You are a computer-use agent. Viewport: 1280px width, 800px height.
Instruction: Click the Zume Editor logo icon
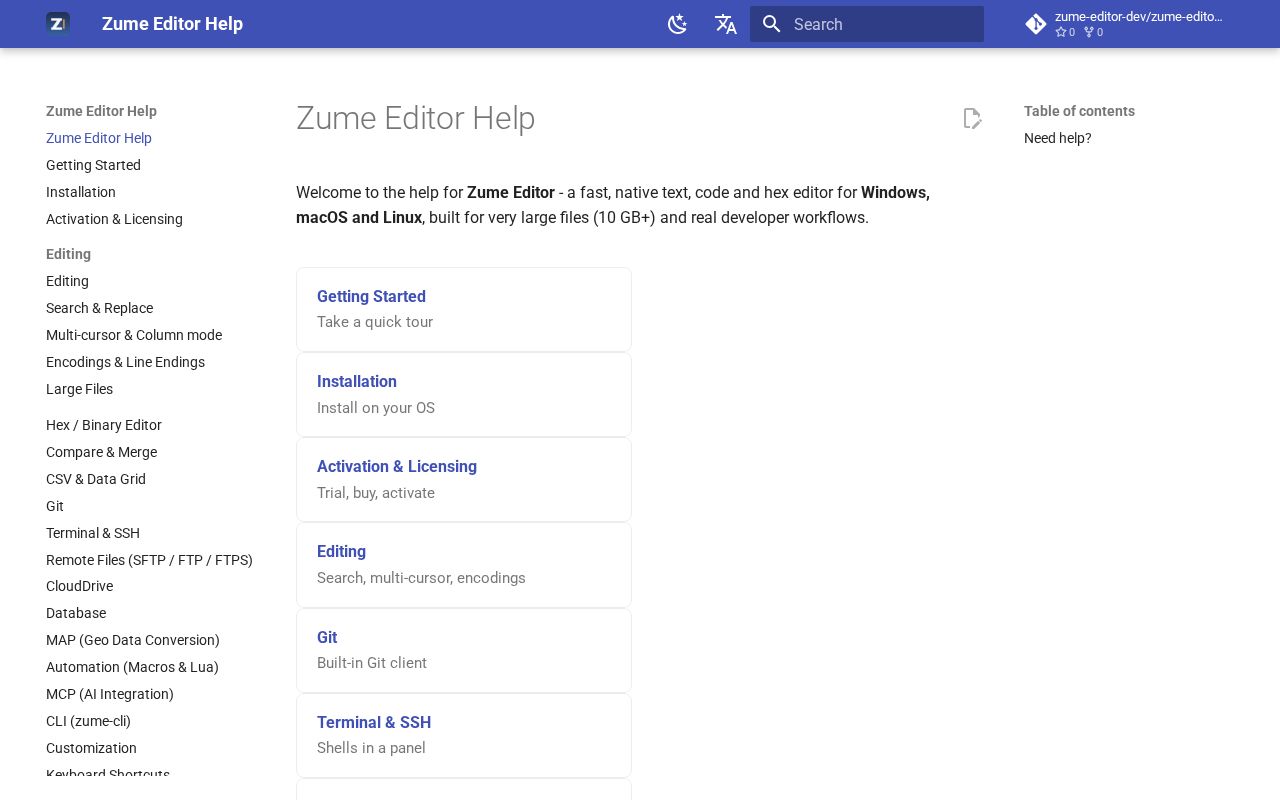(x=58, y=24)
